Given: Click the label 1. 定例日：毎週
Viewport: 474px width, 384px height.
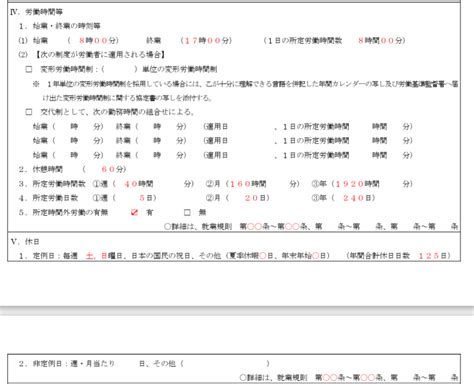Looking at the screenshot, I should click(x=48, y=256).
